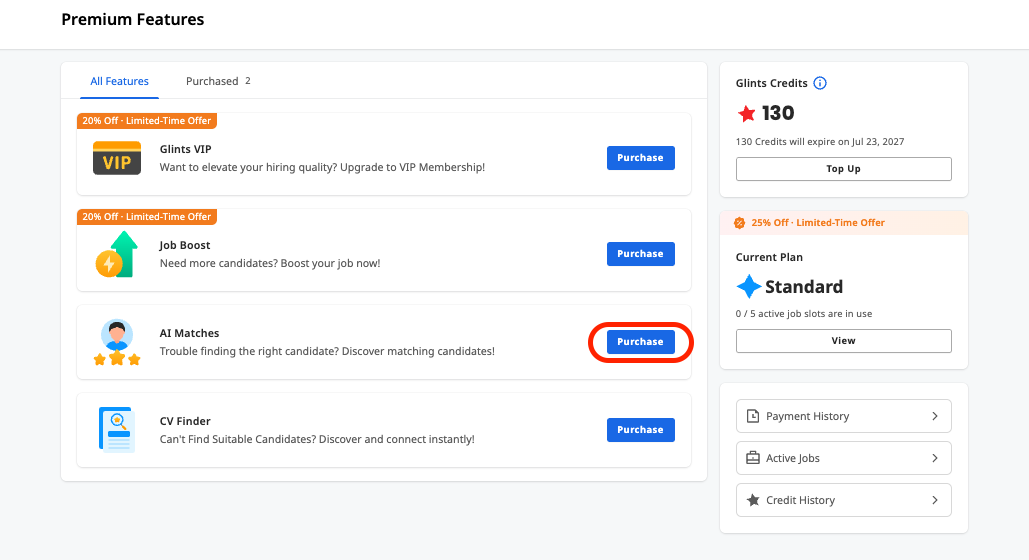Screen dimensions: 1029x560
Task: Click the 'Standard' plan name
Action: 804,287
